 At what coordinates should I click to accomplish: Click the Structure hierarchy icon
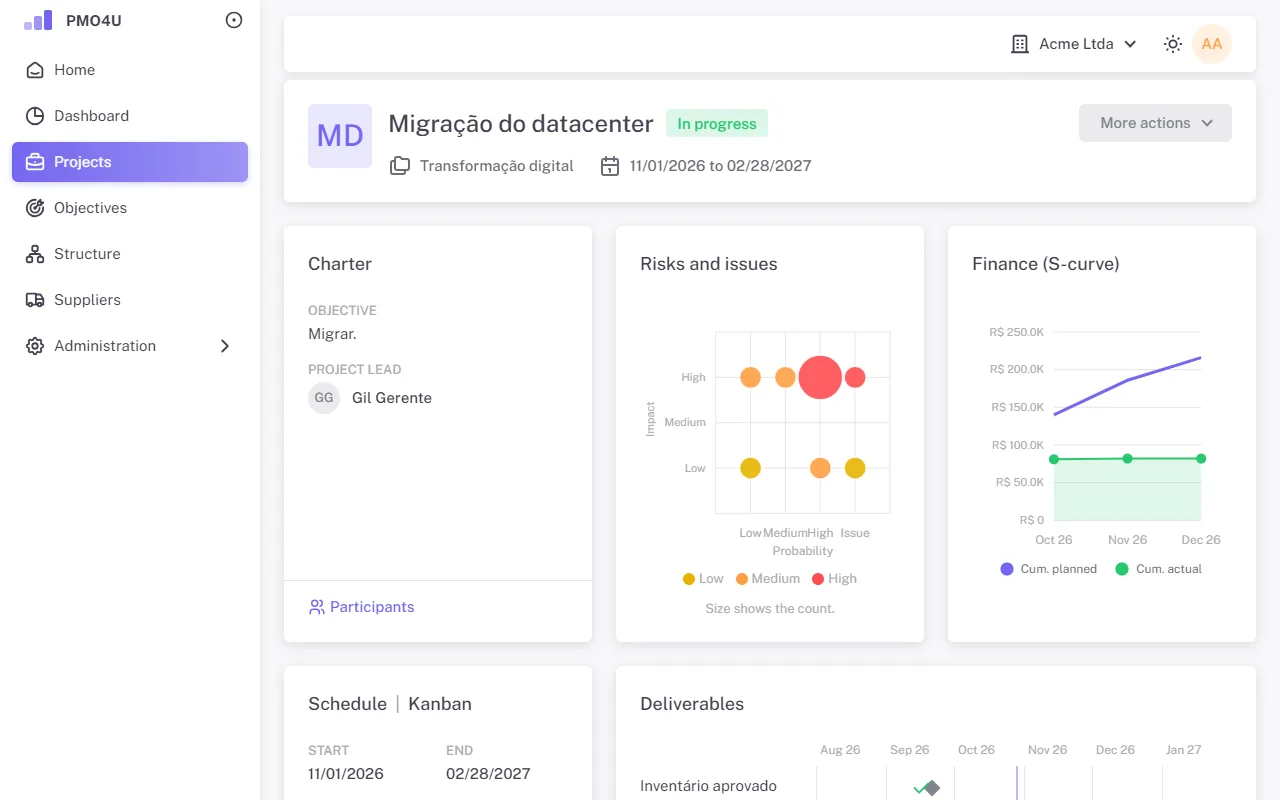35,254
